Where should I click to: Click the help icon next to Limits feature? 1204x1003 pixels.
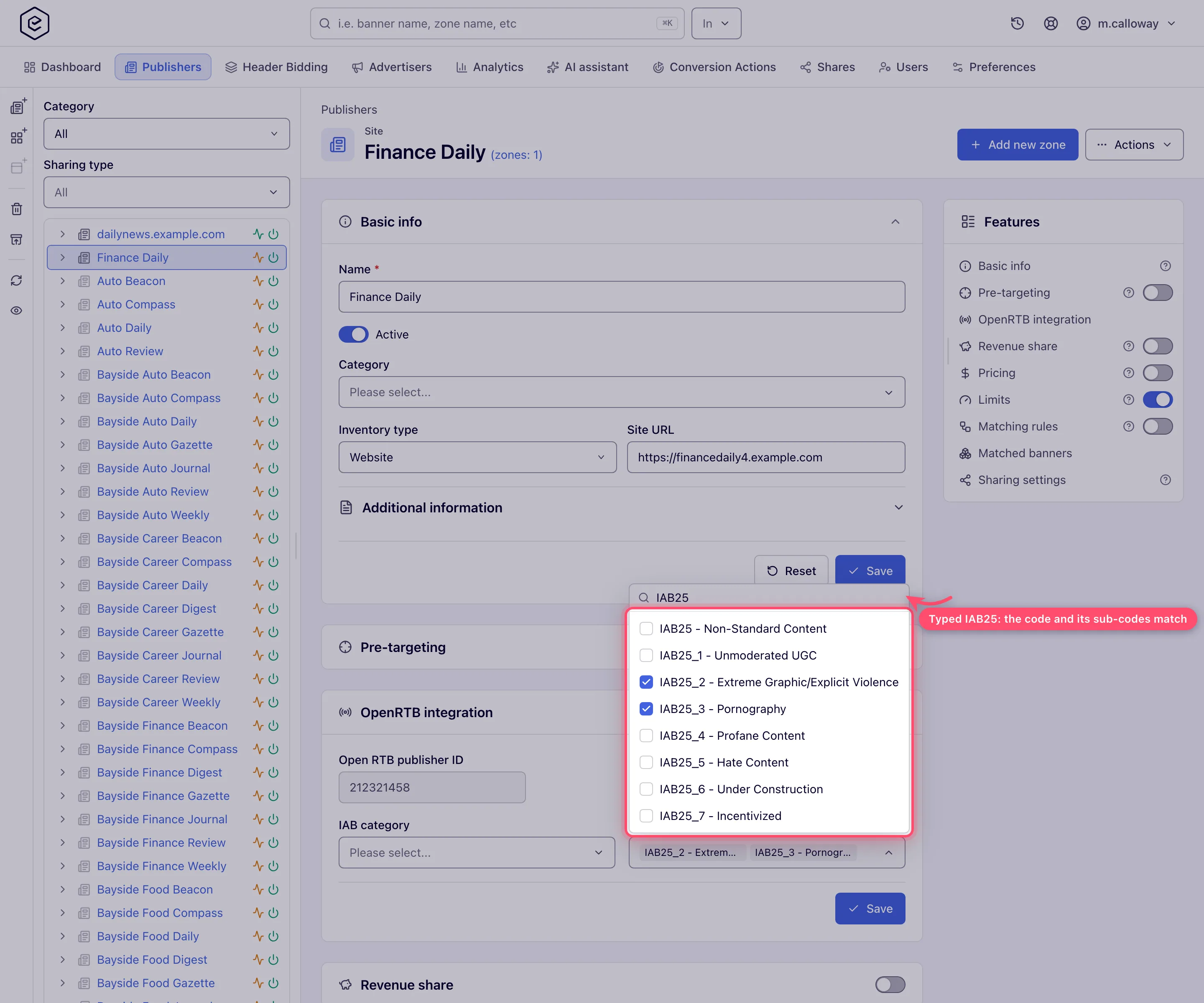(x=1128, y=400)
